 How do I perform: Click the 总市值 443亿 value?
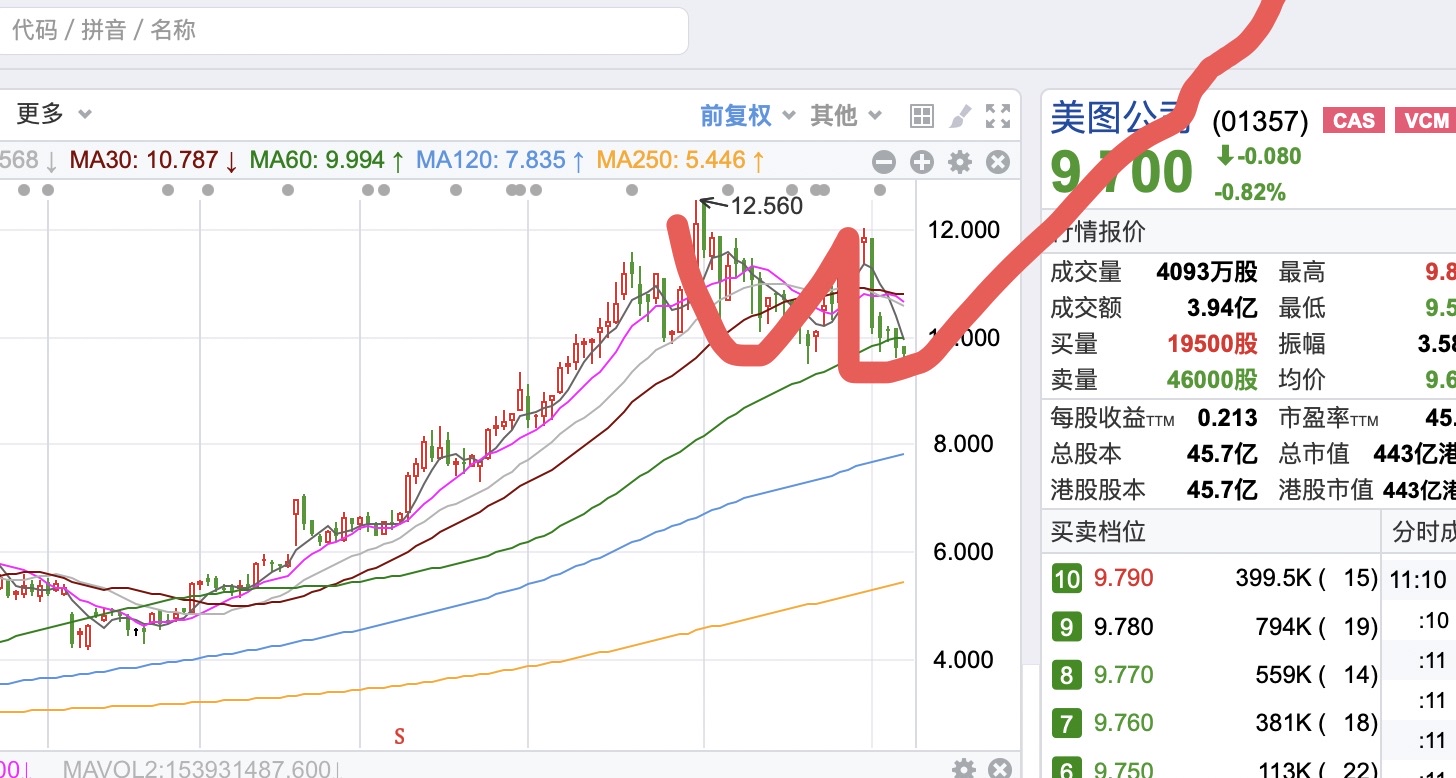[x=1414, y=454]
